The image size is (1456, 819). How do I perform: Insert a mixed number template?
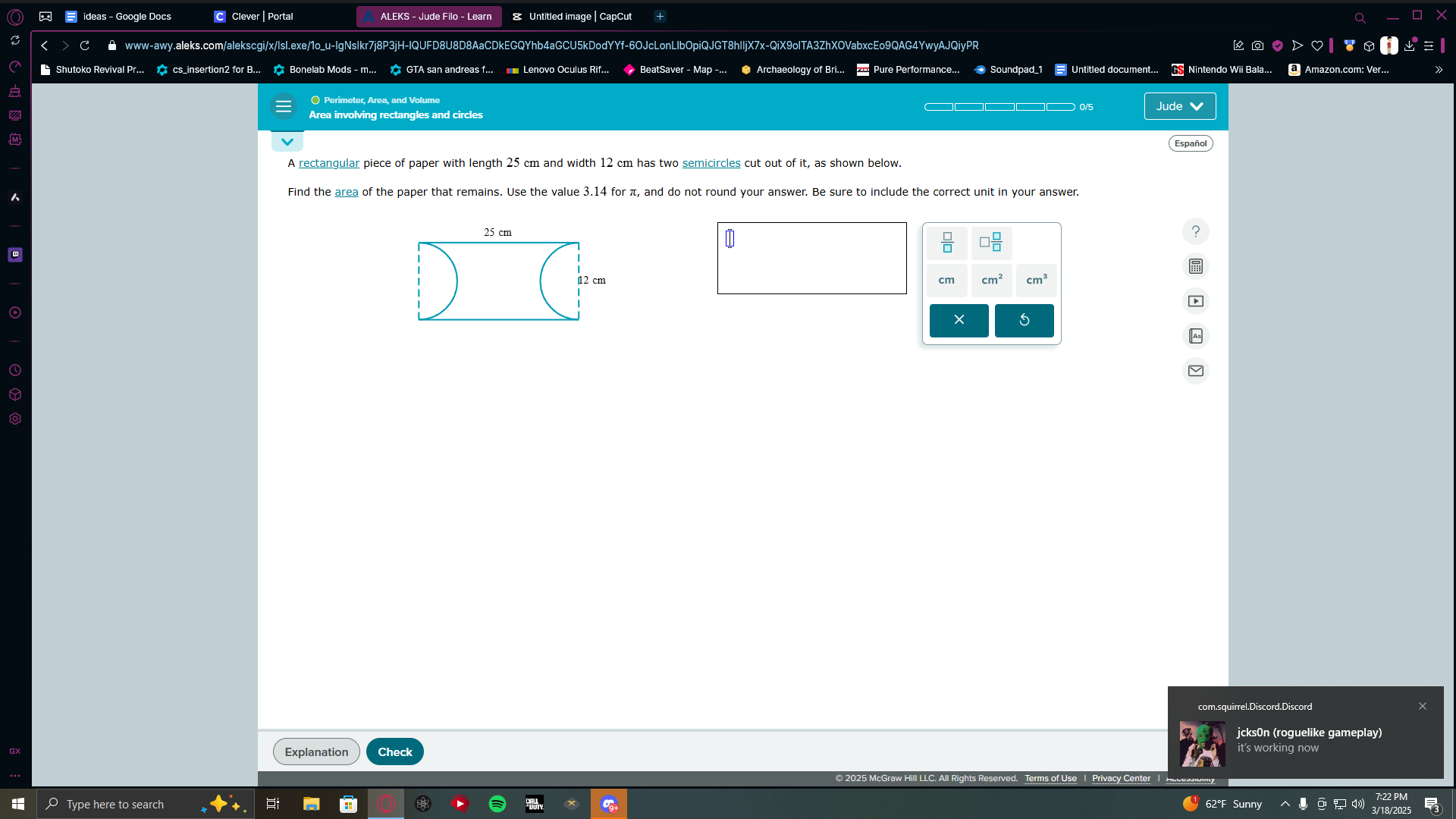coord(991,243)
